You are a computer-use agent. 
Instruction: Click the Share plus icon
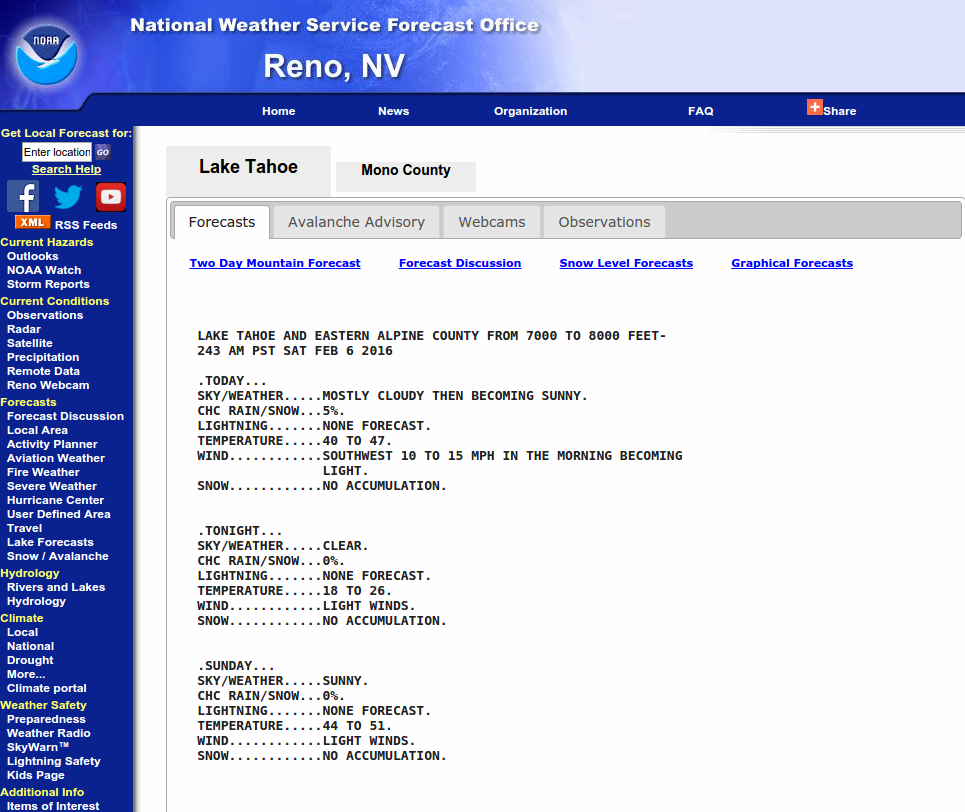[814, 108]
